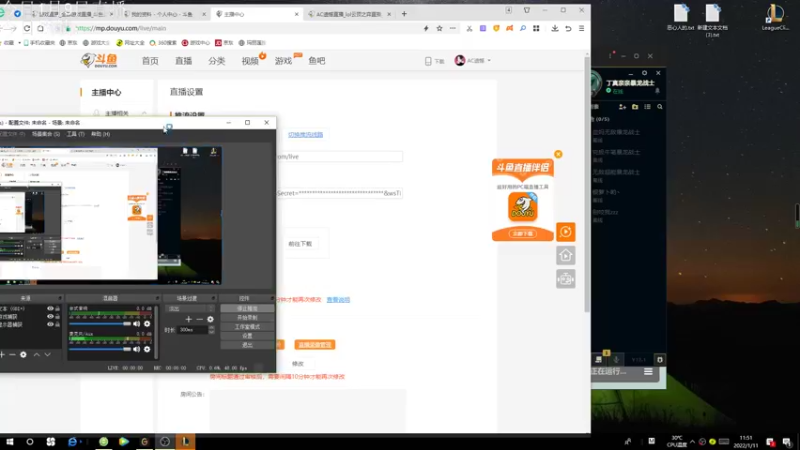Open the scene transition type dropdown
800x450 pixels.
190,309
